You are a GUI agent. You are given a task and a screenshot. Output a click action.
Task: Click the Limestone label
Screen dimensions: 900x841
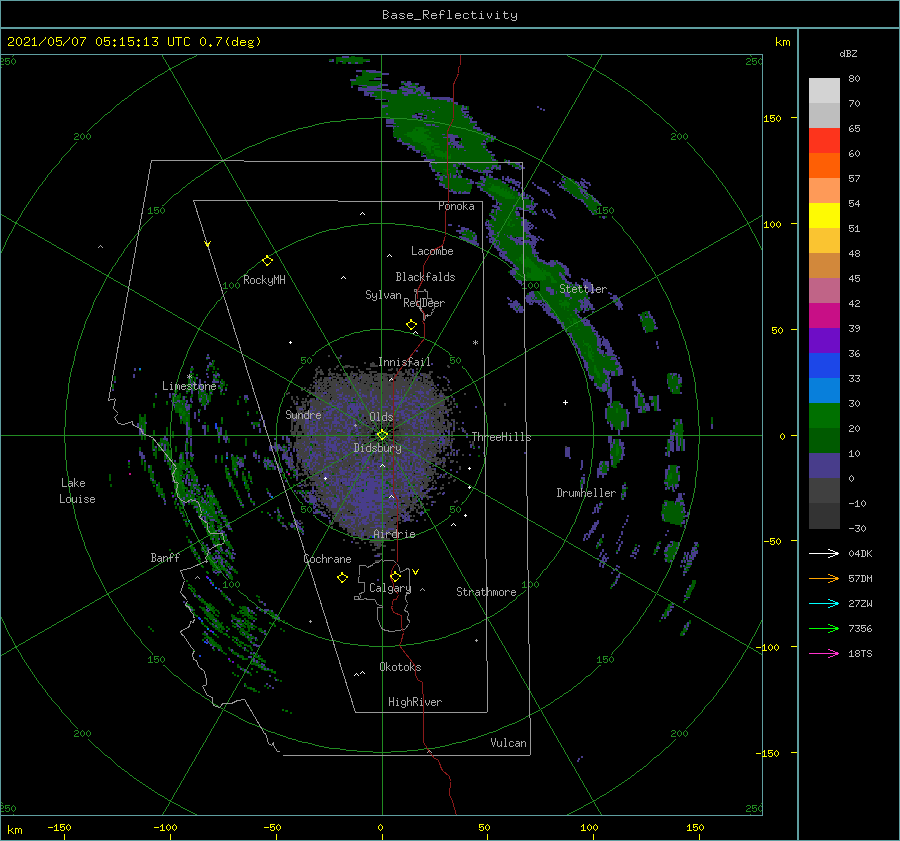tap(189, 386)
